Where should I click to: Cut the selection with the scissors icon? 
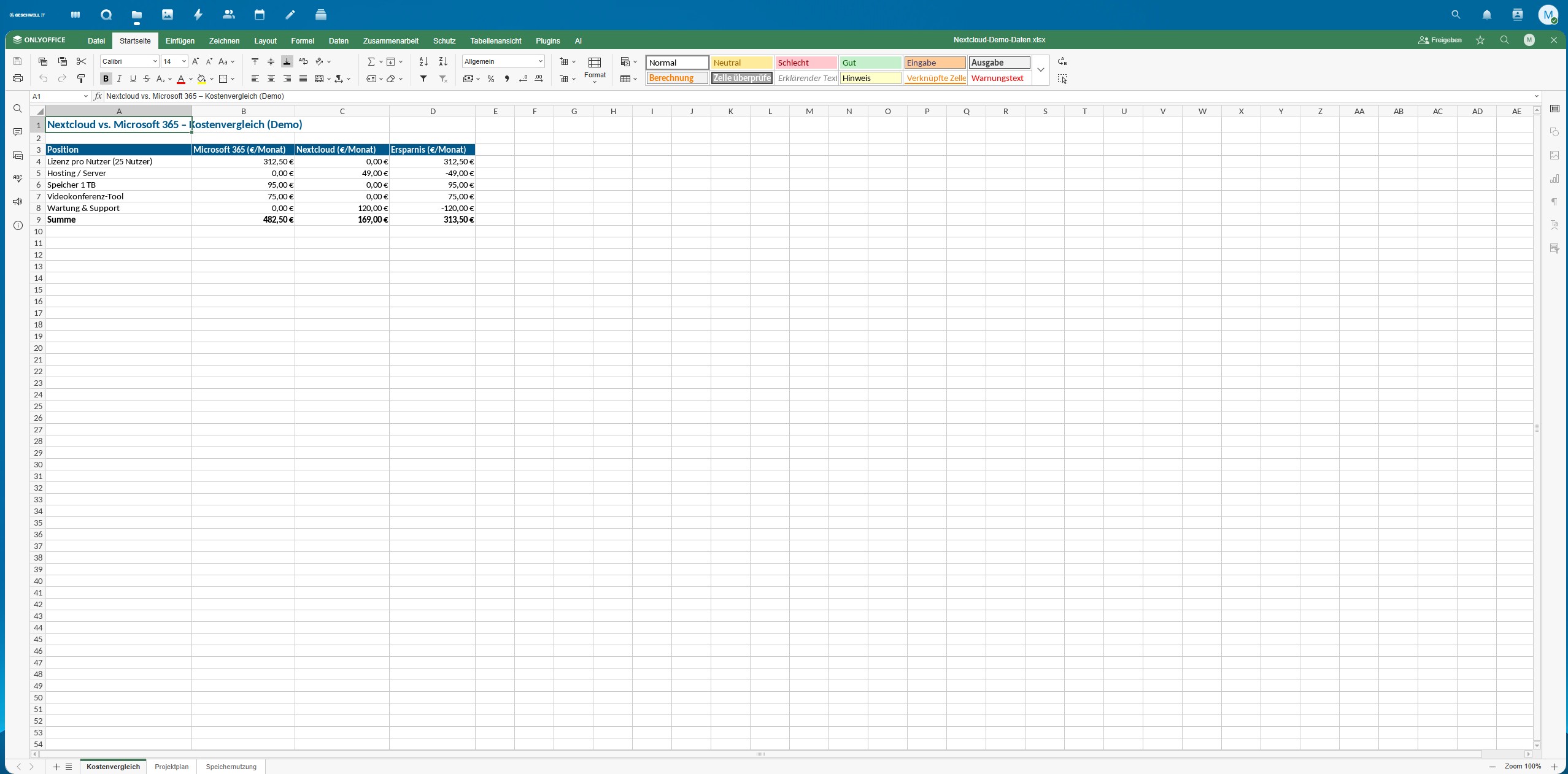81,61
